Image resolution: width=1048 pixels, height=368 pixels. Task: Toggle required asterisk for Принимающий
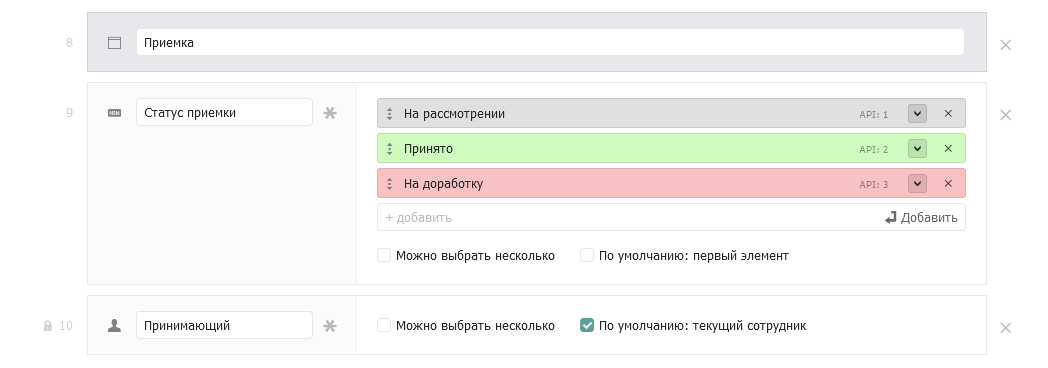point(330,326)
